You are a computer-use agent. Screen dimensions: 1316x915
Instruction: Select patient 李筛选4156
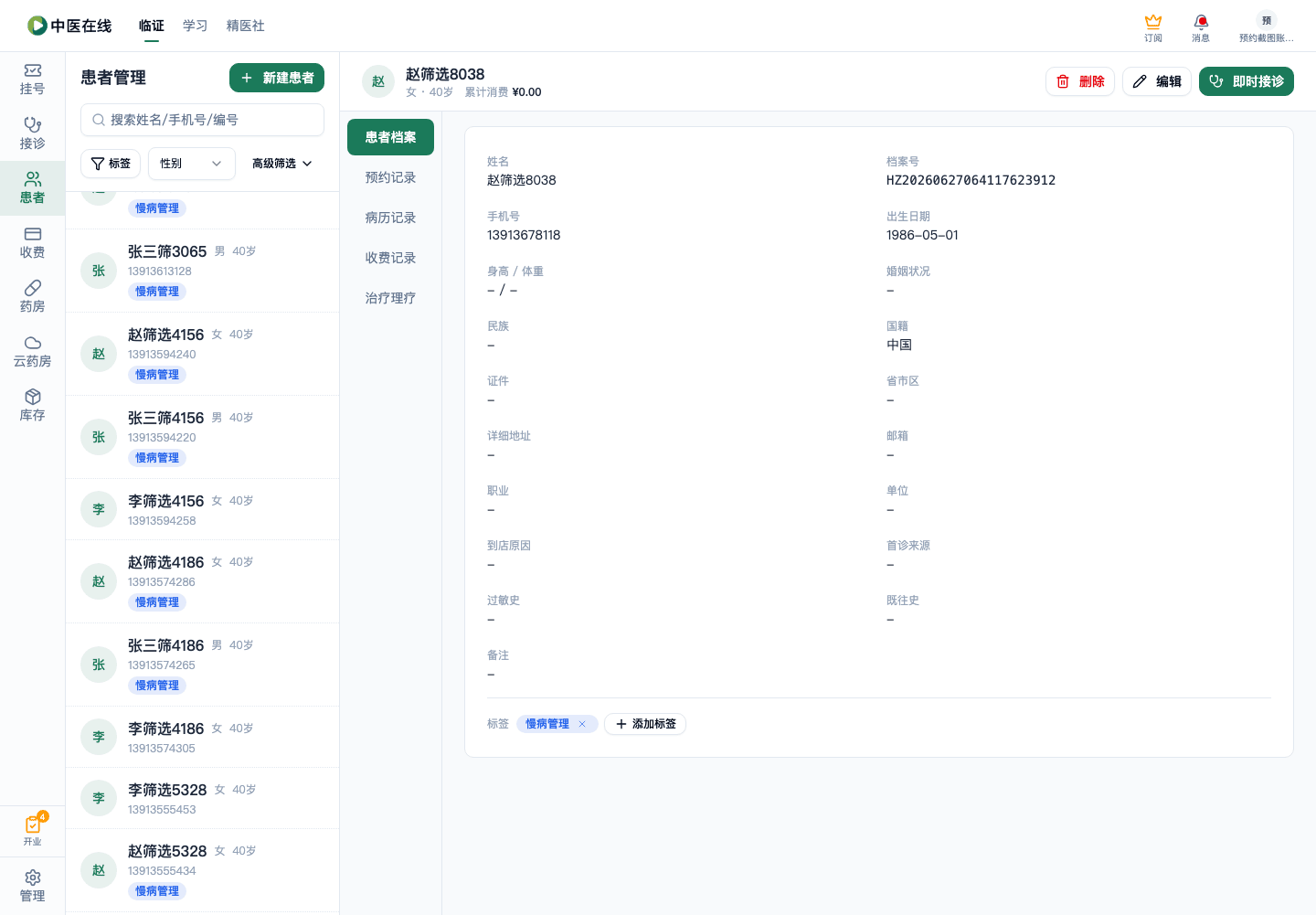tap(202, 509)
